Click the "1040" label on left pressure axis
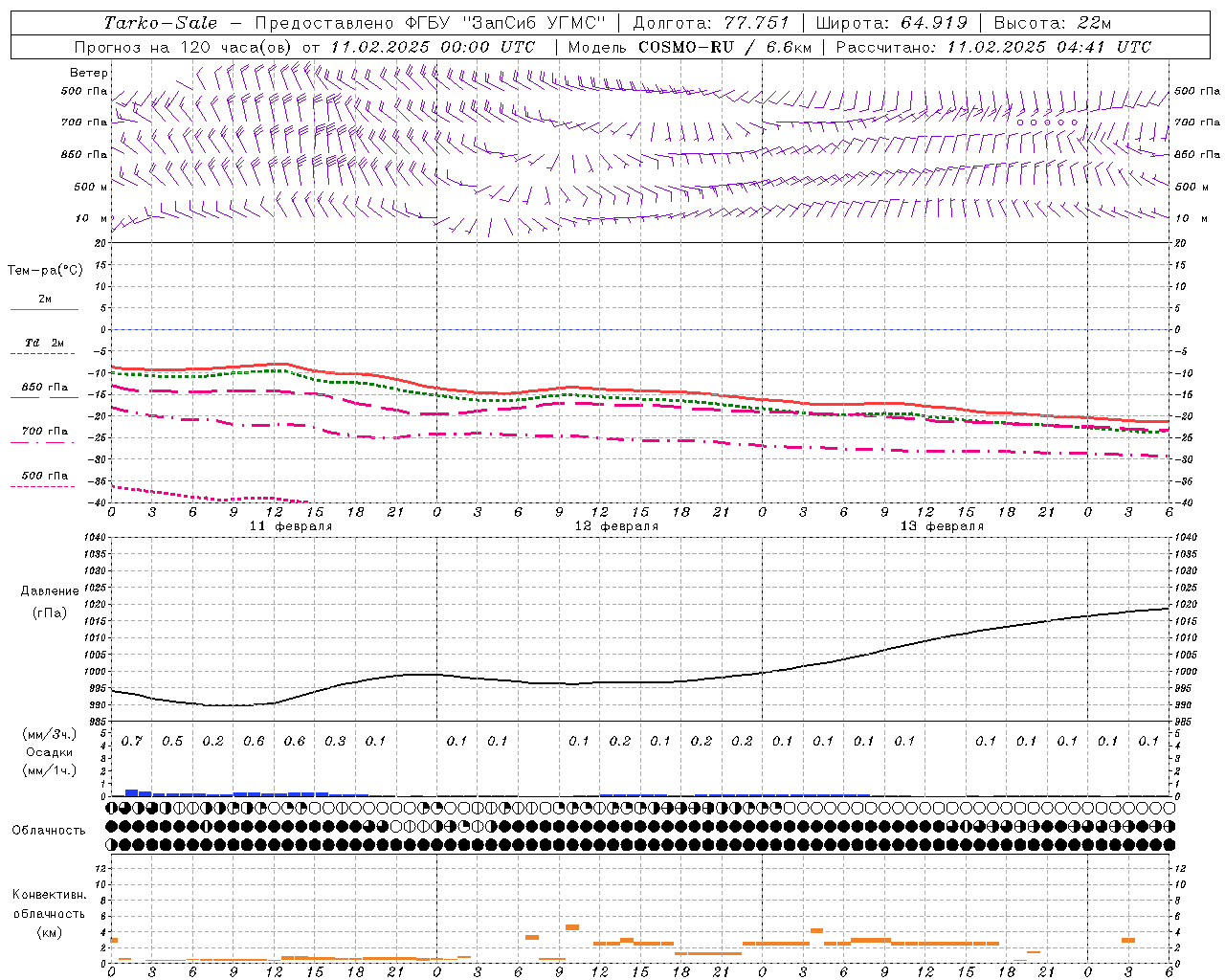 [x=94, y=538]
